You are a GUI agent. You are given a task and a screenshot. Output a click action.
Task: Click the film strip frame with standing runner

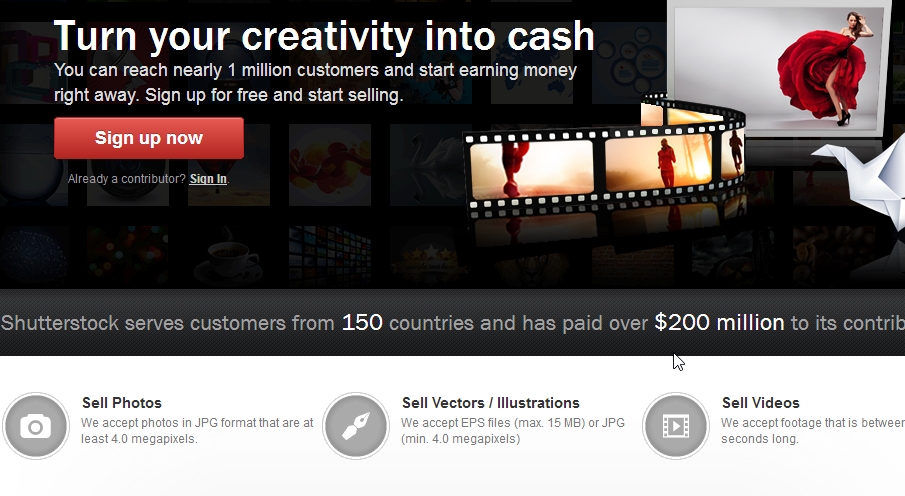(x=659, y=162)
